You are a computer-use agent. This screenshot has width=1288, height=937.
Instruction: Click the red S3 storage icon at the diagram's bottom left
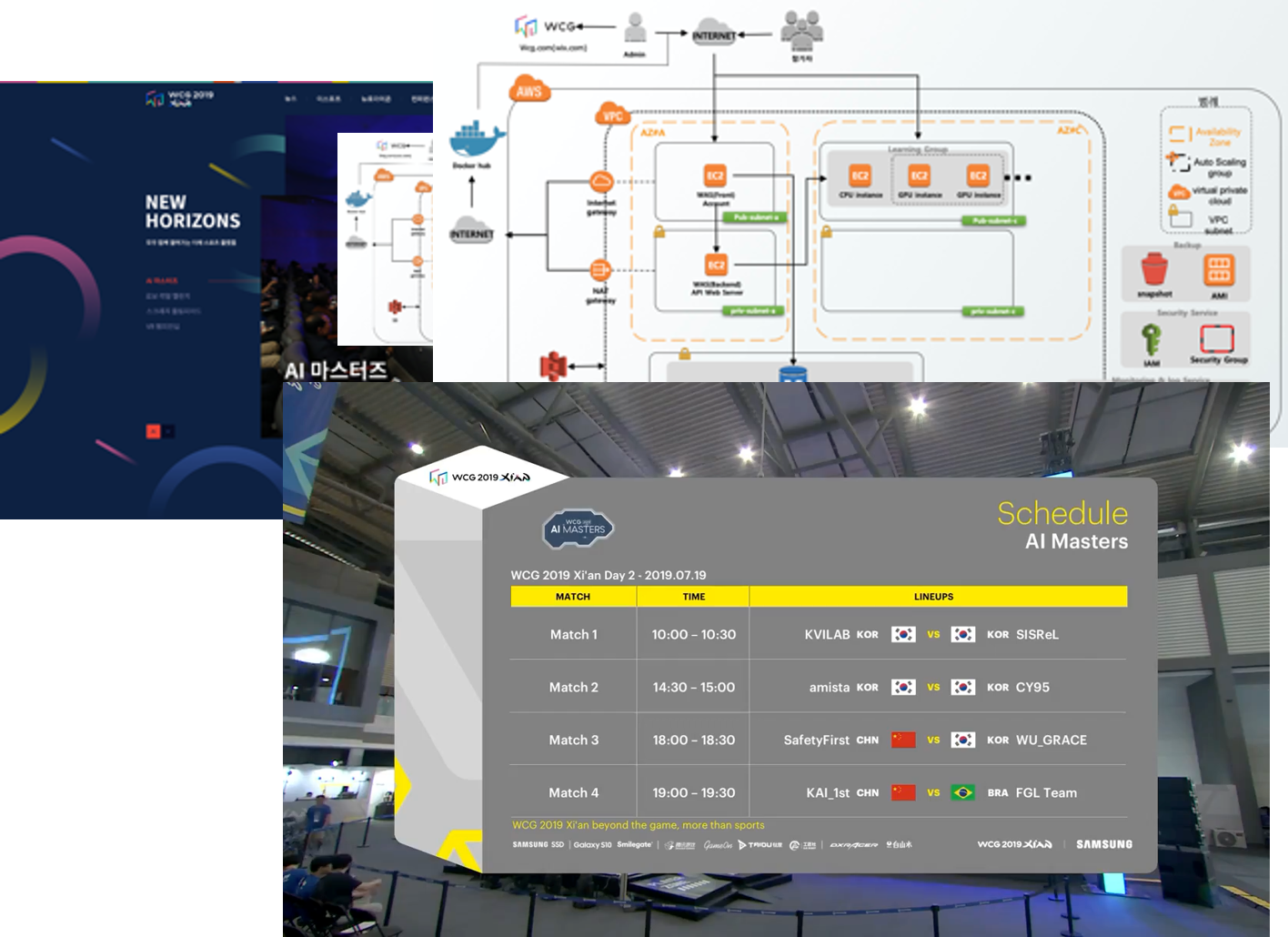(553, 366)
